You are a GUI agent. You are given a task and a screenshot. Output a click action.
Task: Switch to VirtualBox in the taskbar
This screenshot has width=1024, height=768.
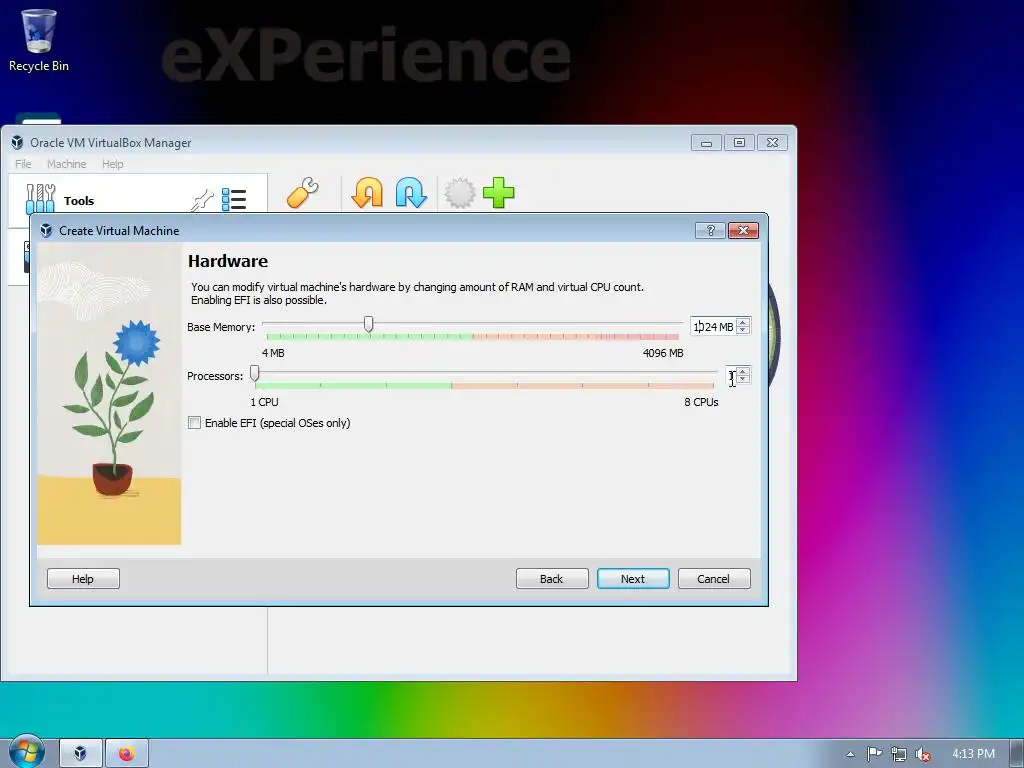coord(80,754)
